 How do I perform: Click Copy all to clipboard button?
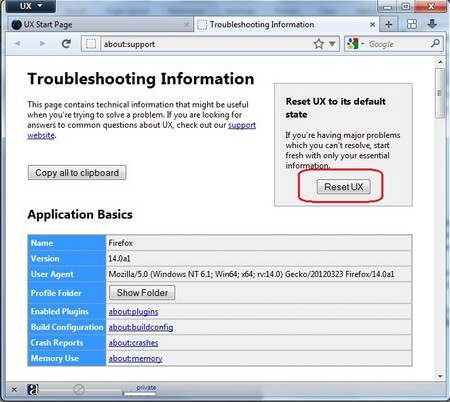click(x=77, y=173)
